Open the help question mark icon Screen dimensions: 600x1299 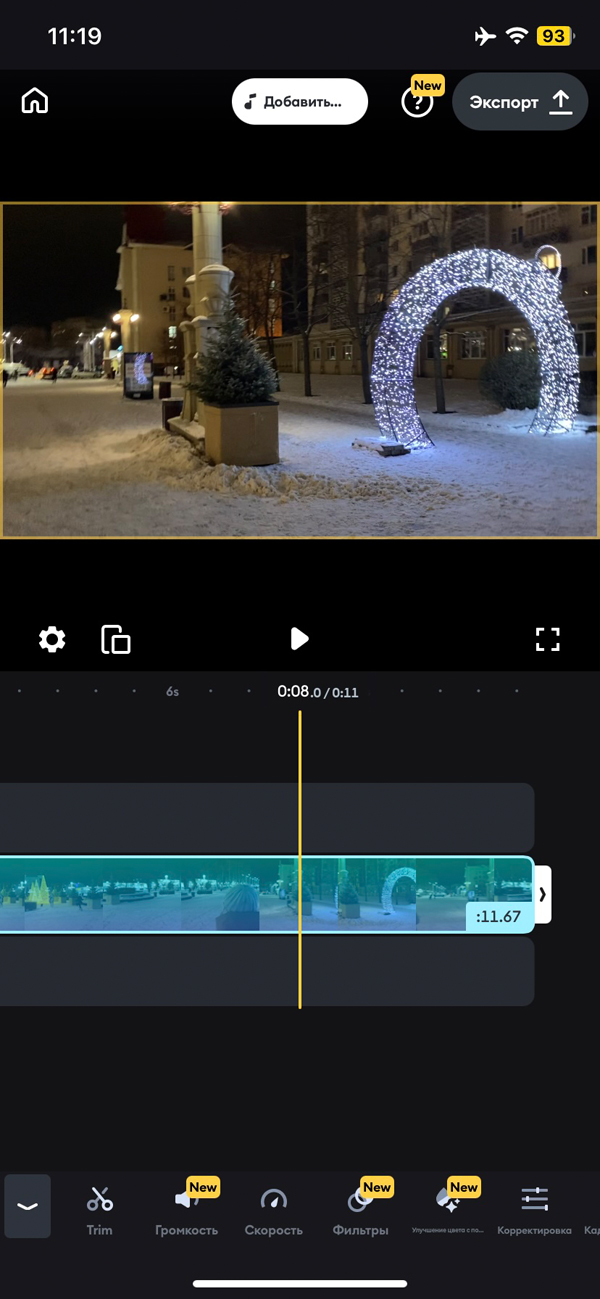click(416, 103)
